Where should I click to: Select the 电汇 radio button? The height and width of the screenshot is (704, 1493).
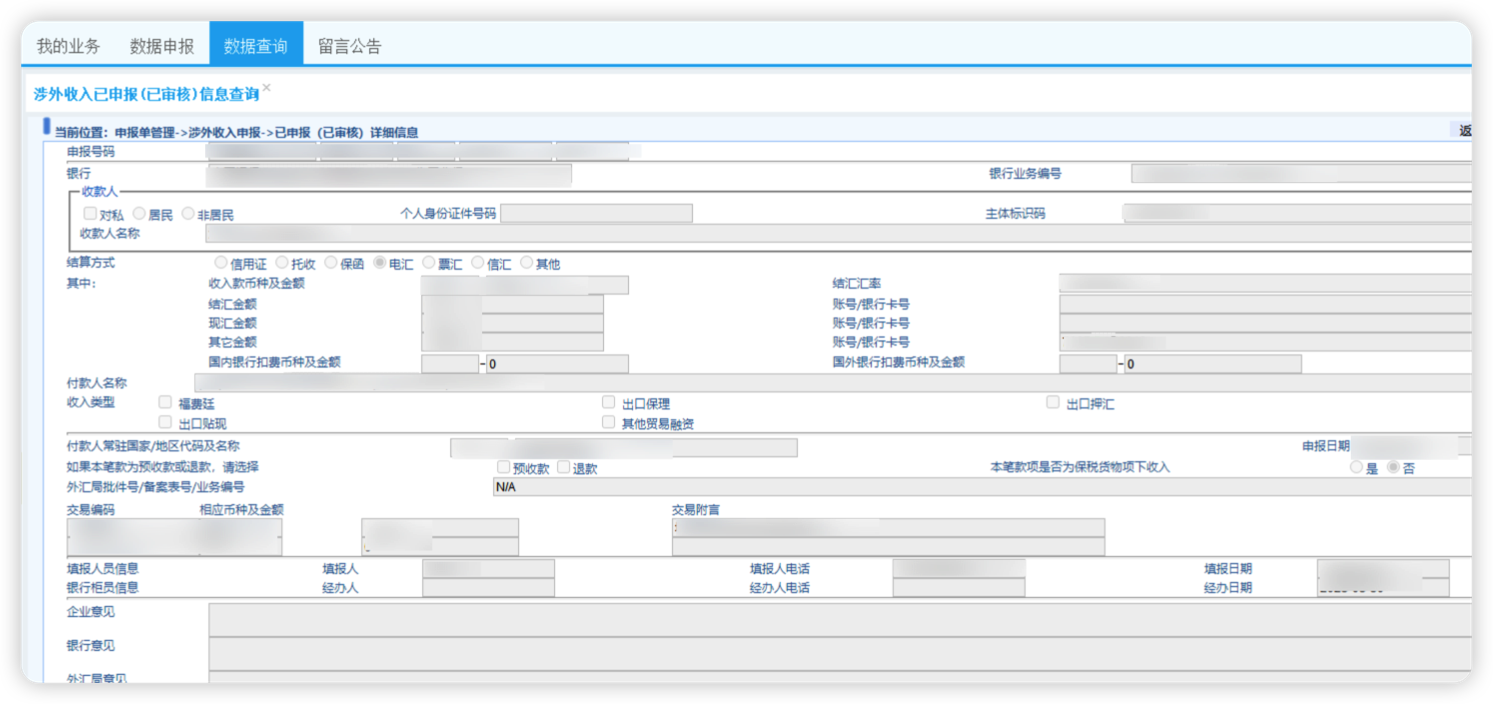pos(380,263)
